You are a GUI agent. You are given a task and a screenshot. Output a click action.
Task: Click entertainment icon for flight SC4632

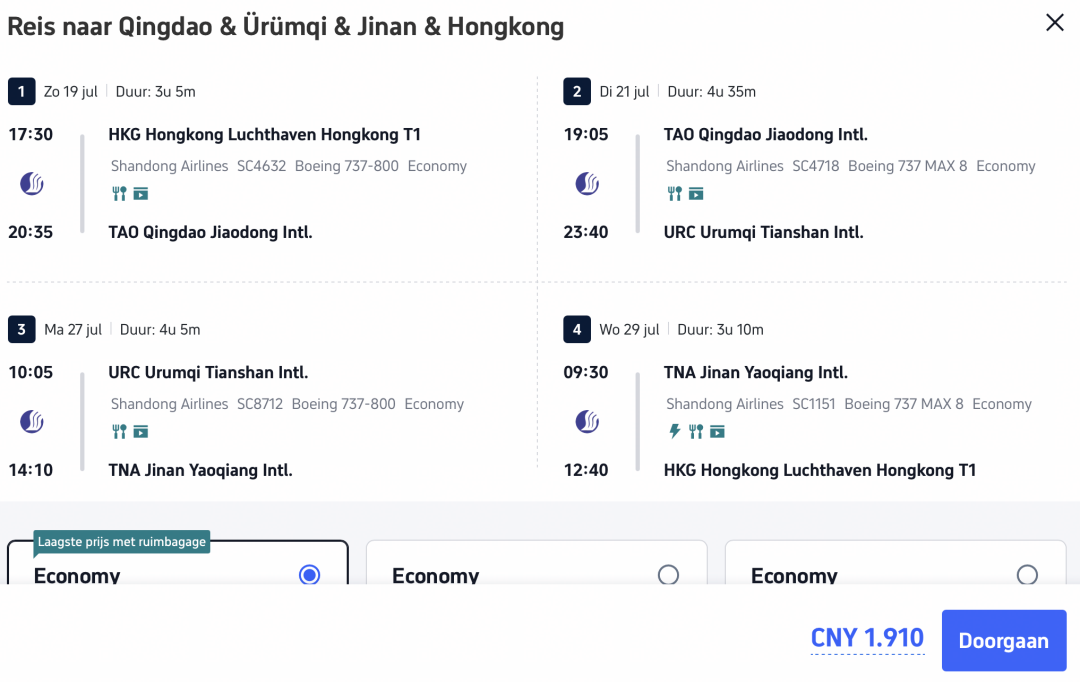tap(141, 194)
